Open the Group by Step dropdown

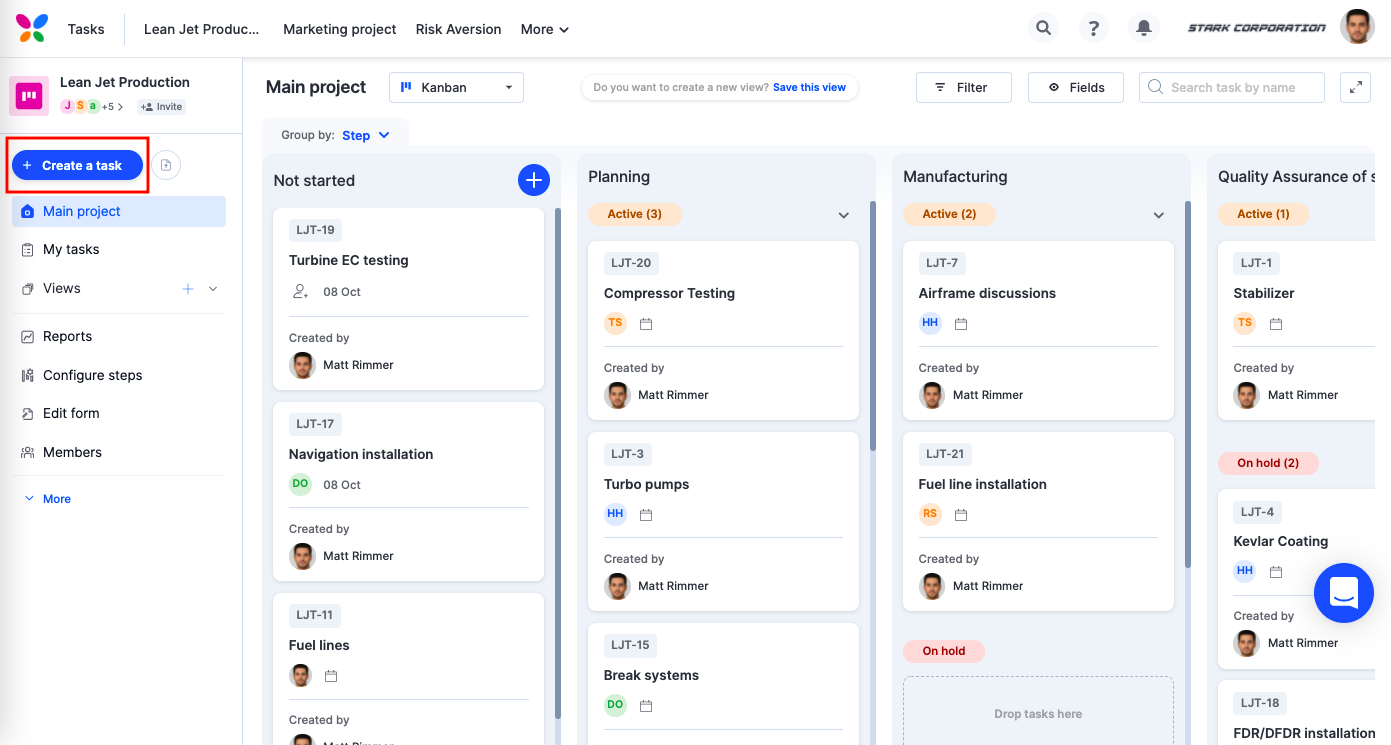click(x=366, y=135)
